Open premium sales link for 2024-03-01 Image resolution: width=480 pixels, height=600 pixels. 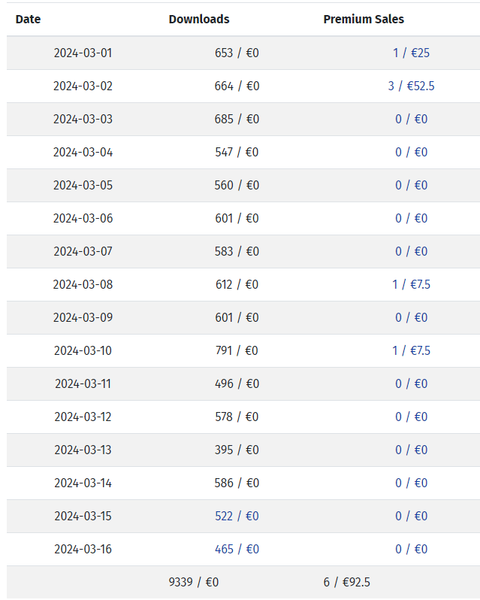coord(411,53)
